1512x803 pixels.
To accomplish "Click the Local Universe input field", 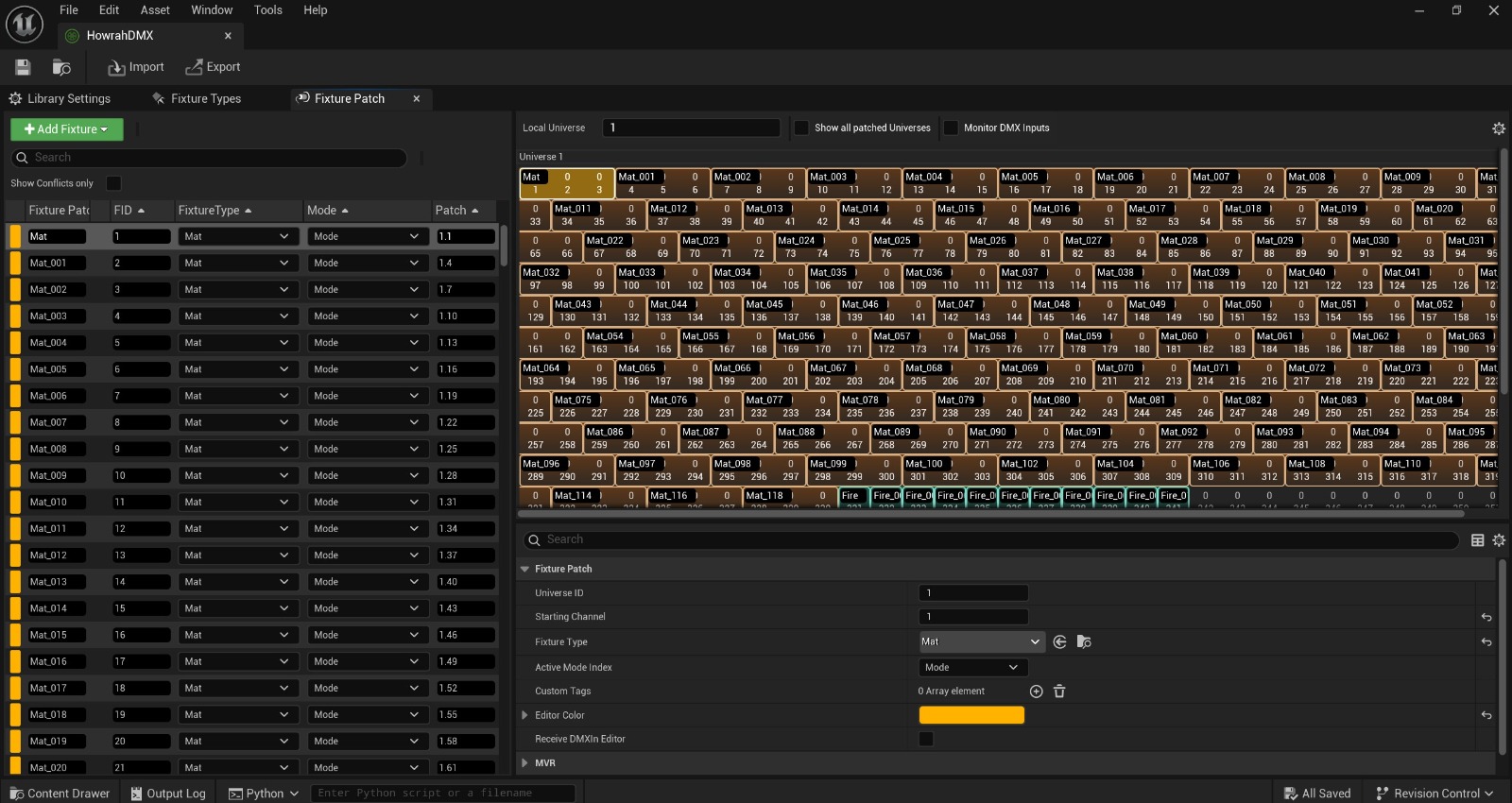I will click(x=692, y=128).
